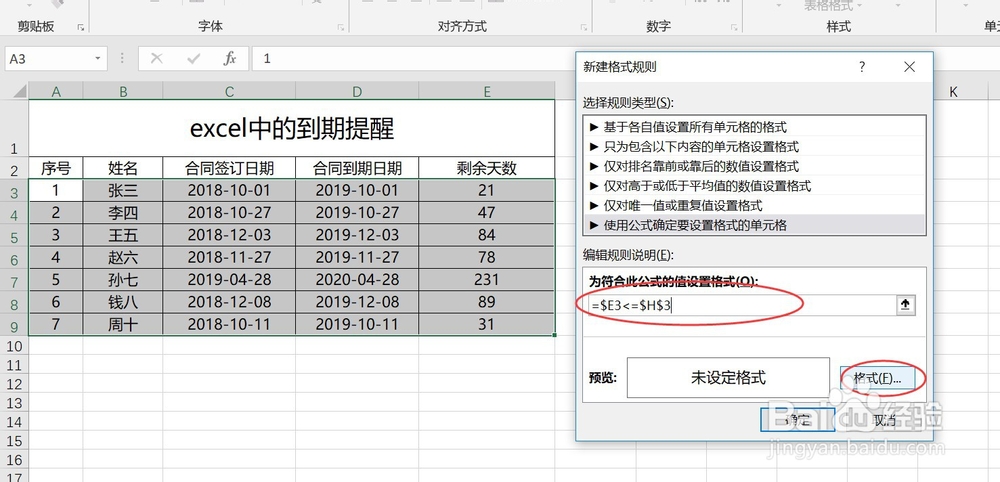The image size is (1000, 482).
Task: Select row 14 header
Action: tap(14, 421)
